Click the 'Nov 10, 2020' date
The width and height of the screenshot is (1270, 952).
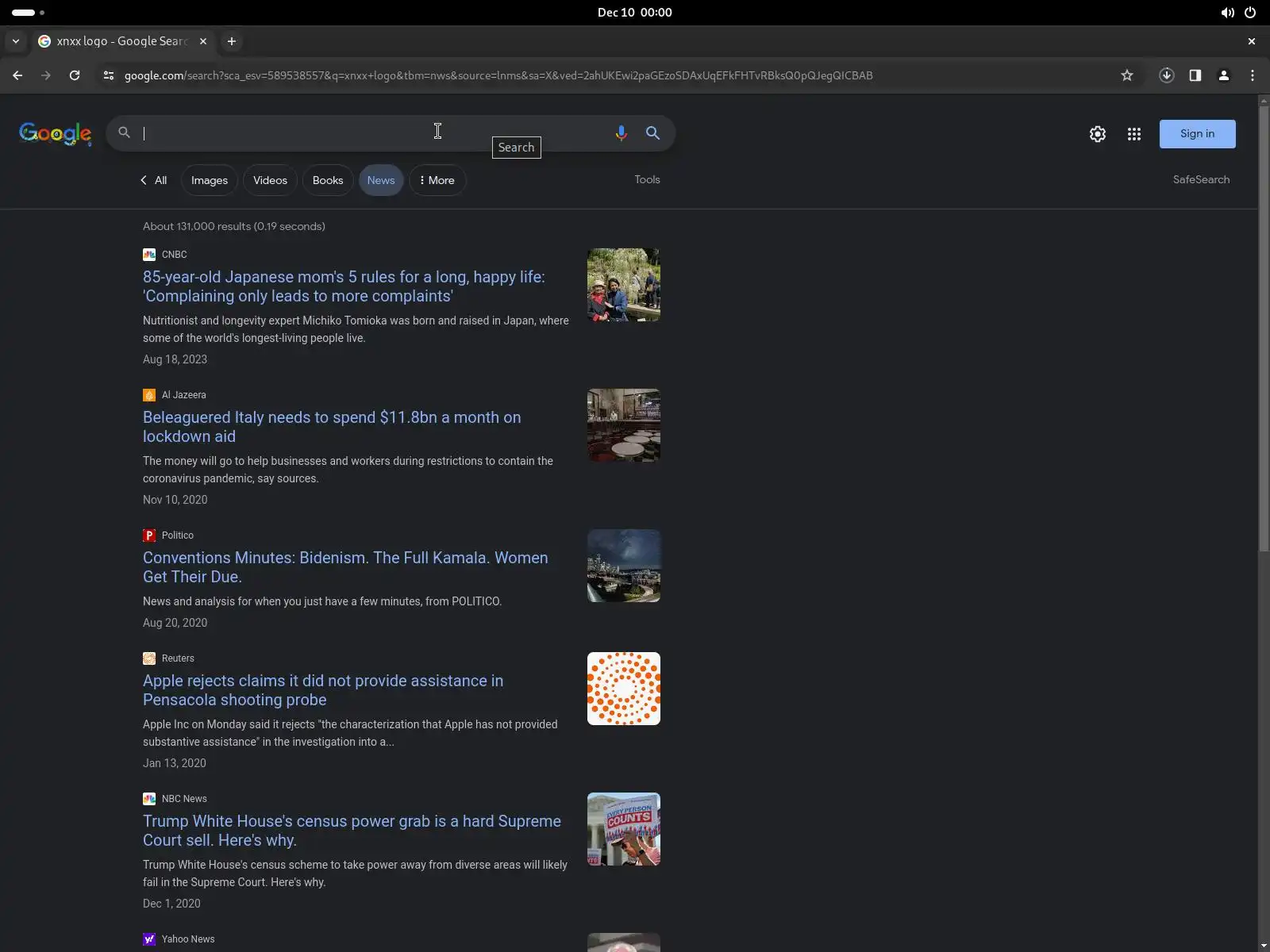[175, 500]
